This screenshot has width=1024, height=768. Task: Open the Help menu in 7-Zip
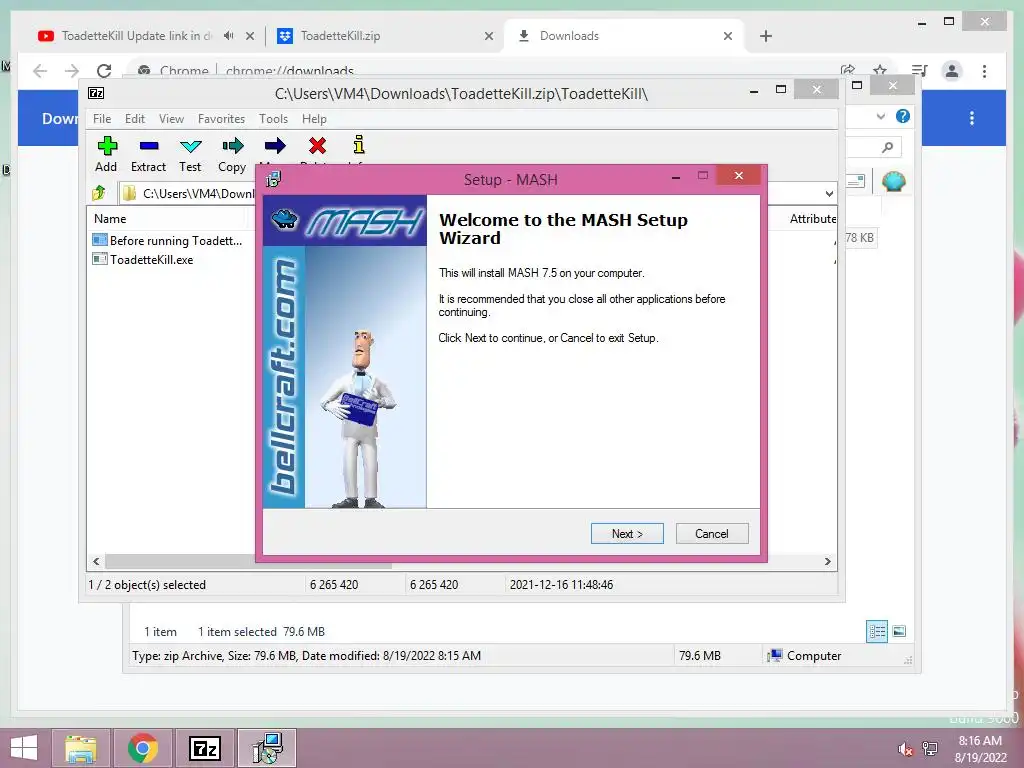tap(314, 119)
